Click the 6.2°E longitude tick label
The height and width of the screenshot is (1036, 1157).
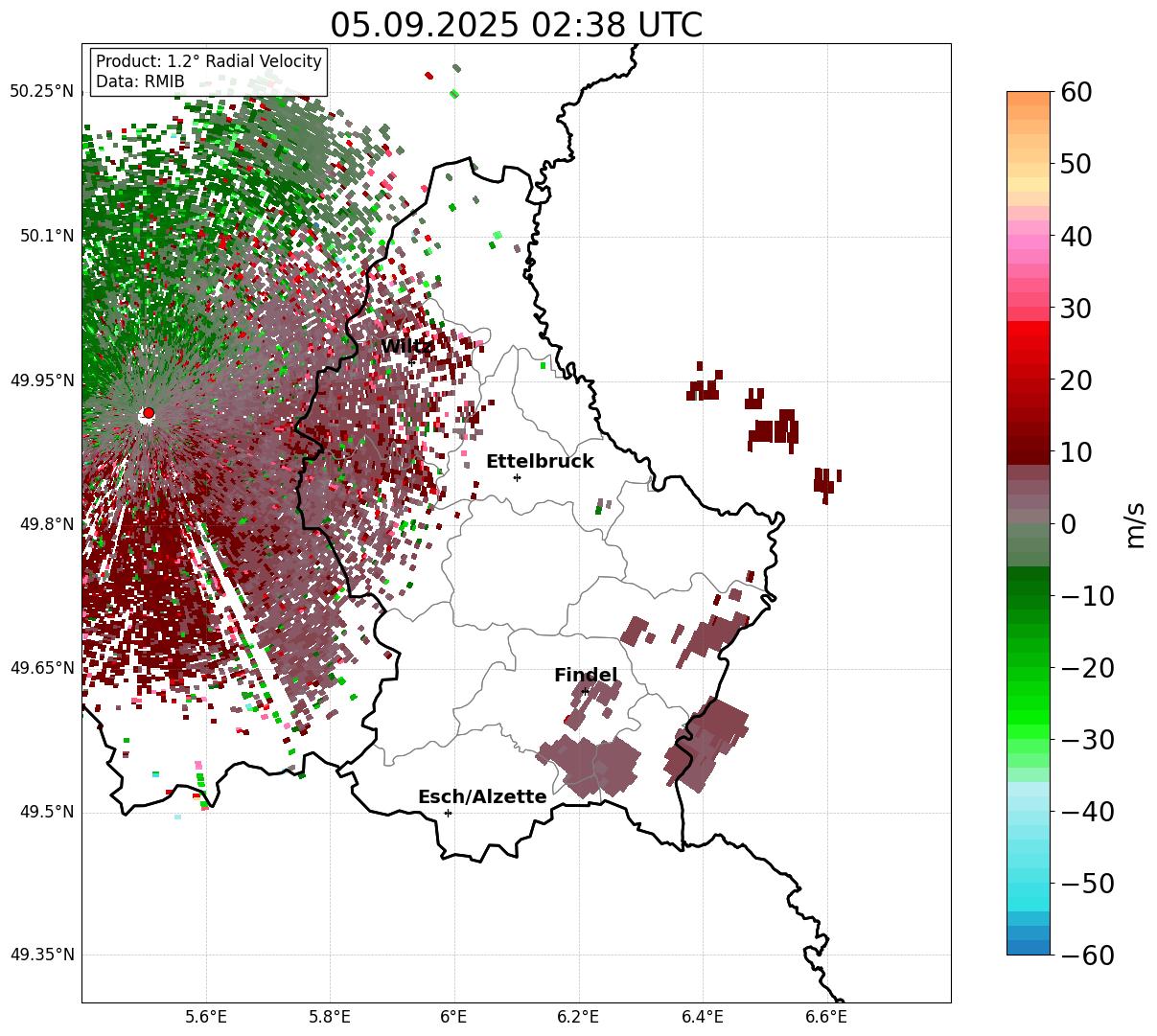coord(578,1018)
